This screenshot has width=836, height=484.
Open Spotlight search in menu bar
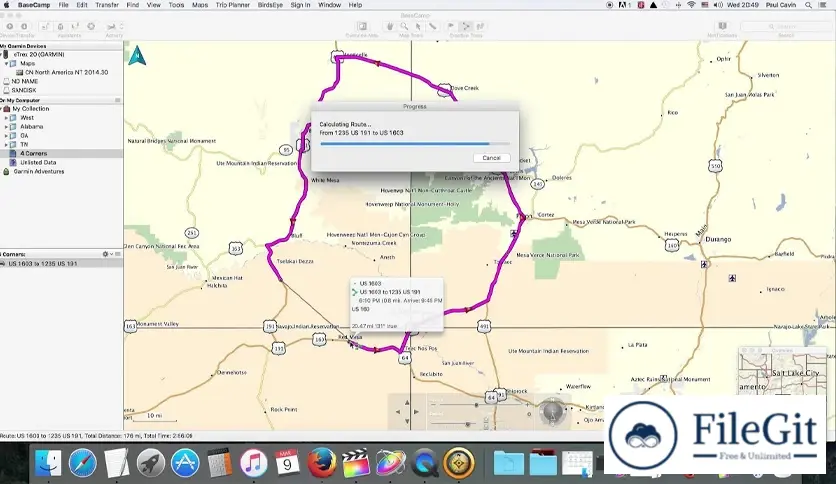pyautogui.click(x=808, y=5)
